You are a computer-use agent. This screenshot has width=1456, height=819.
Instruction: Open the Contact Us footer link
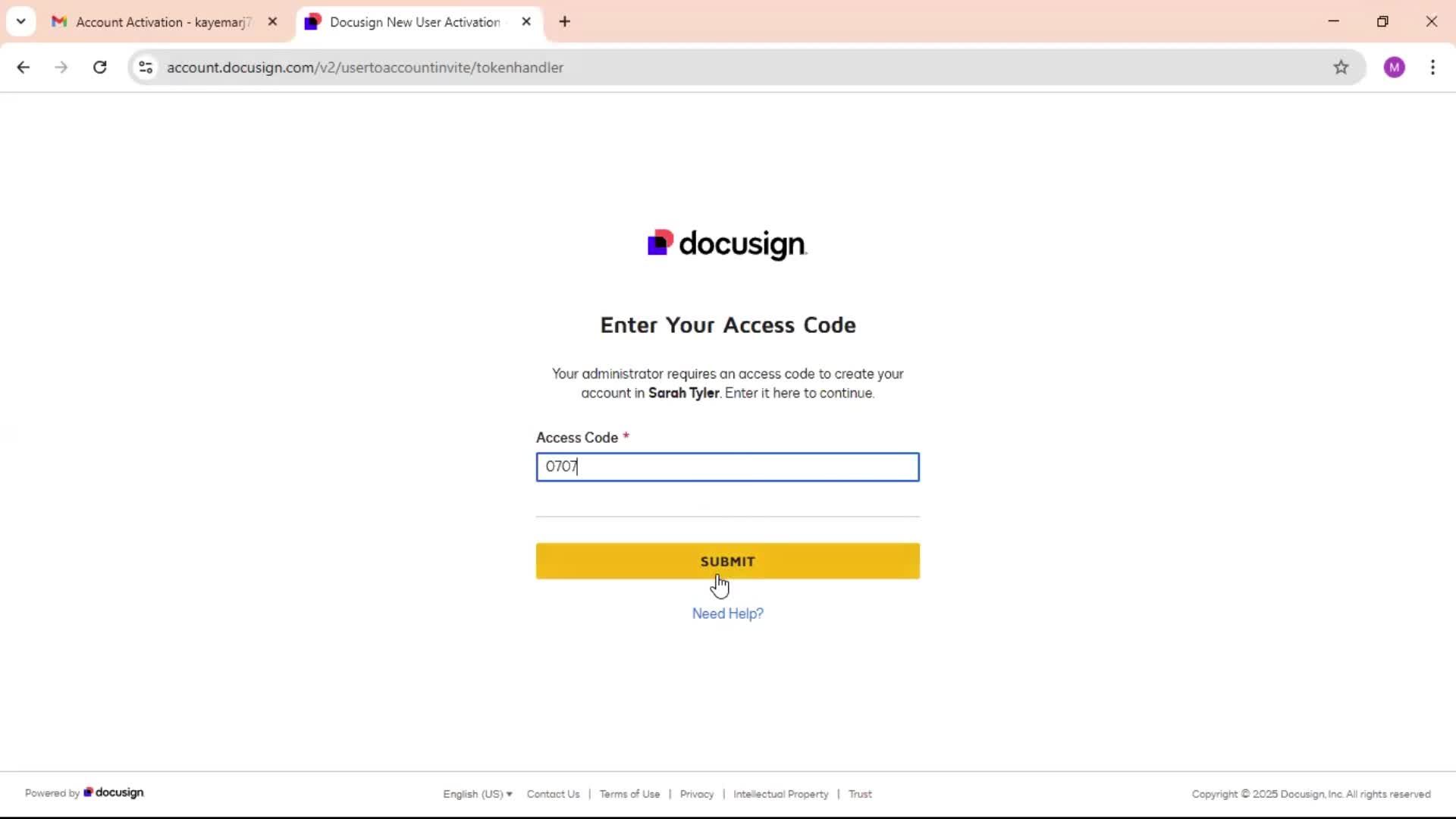point(553,794)
